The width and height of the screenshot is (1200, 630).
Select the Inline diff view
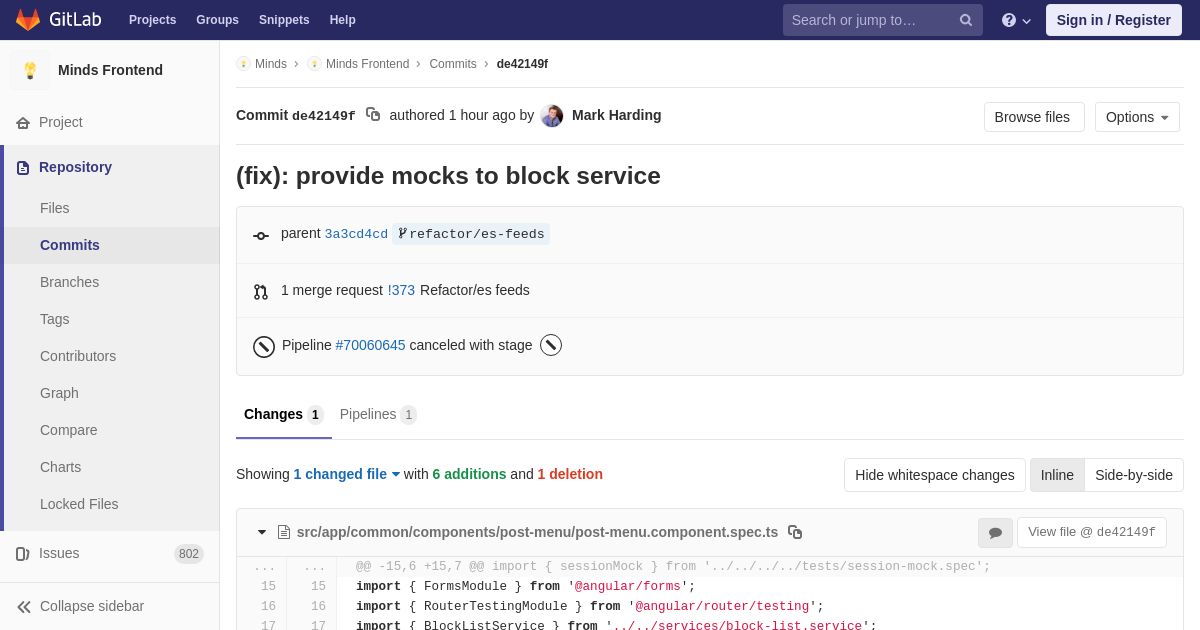click(1057, 475)
